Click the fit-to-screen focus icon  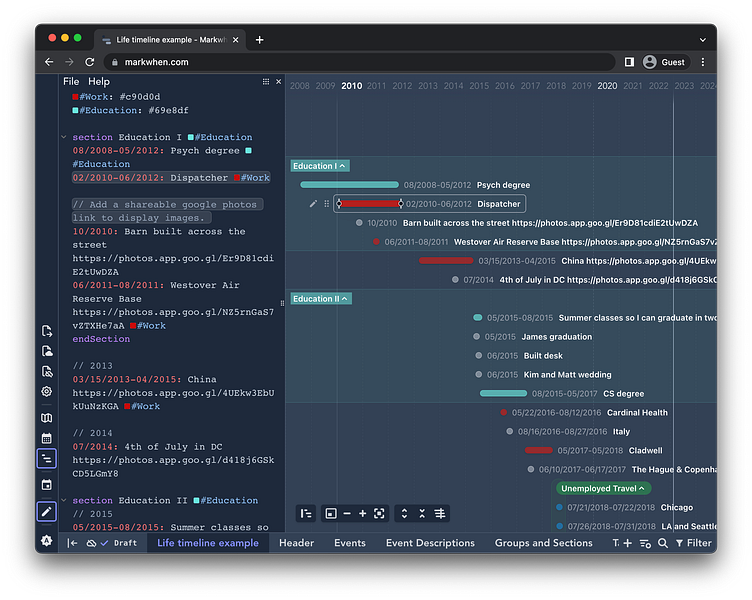pos(379,514)
